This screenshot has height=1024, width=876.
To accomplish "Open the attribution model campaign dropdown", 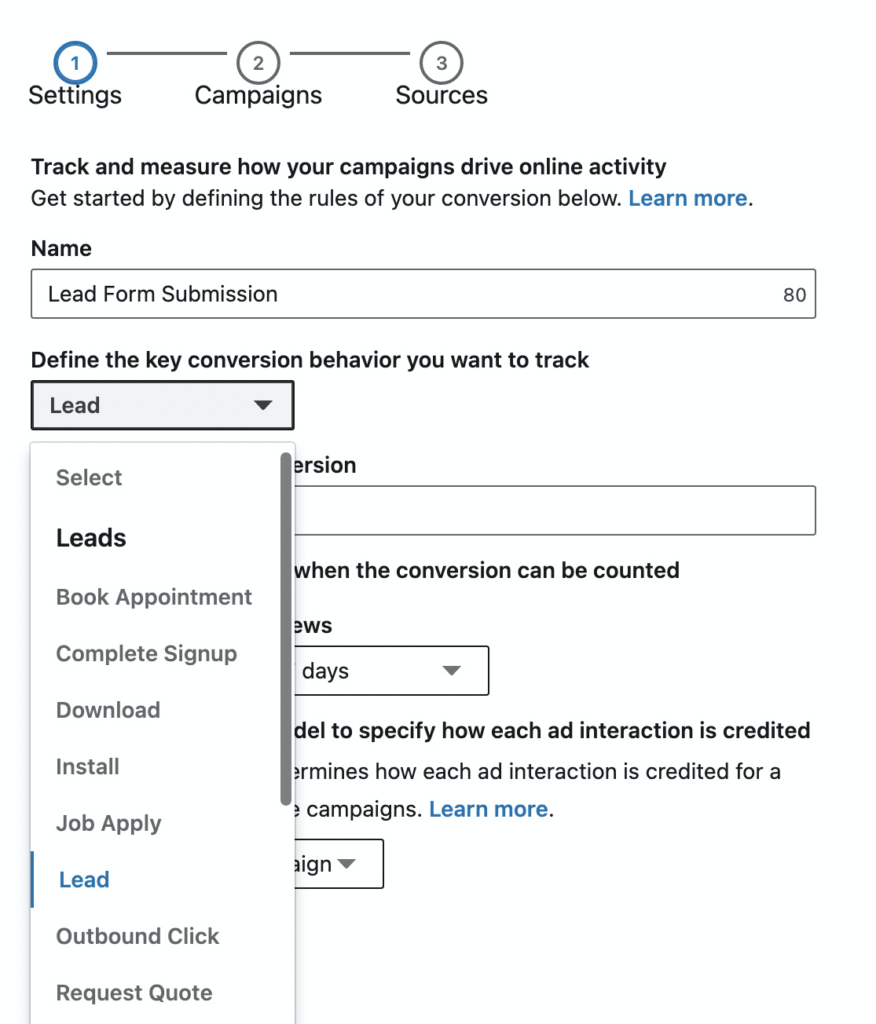I will pyautogui.click(x=338, y=864).
